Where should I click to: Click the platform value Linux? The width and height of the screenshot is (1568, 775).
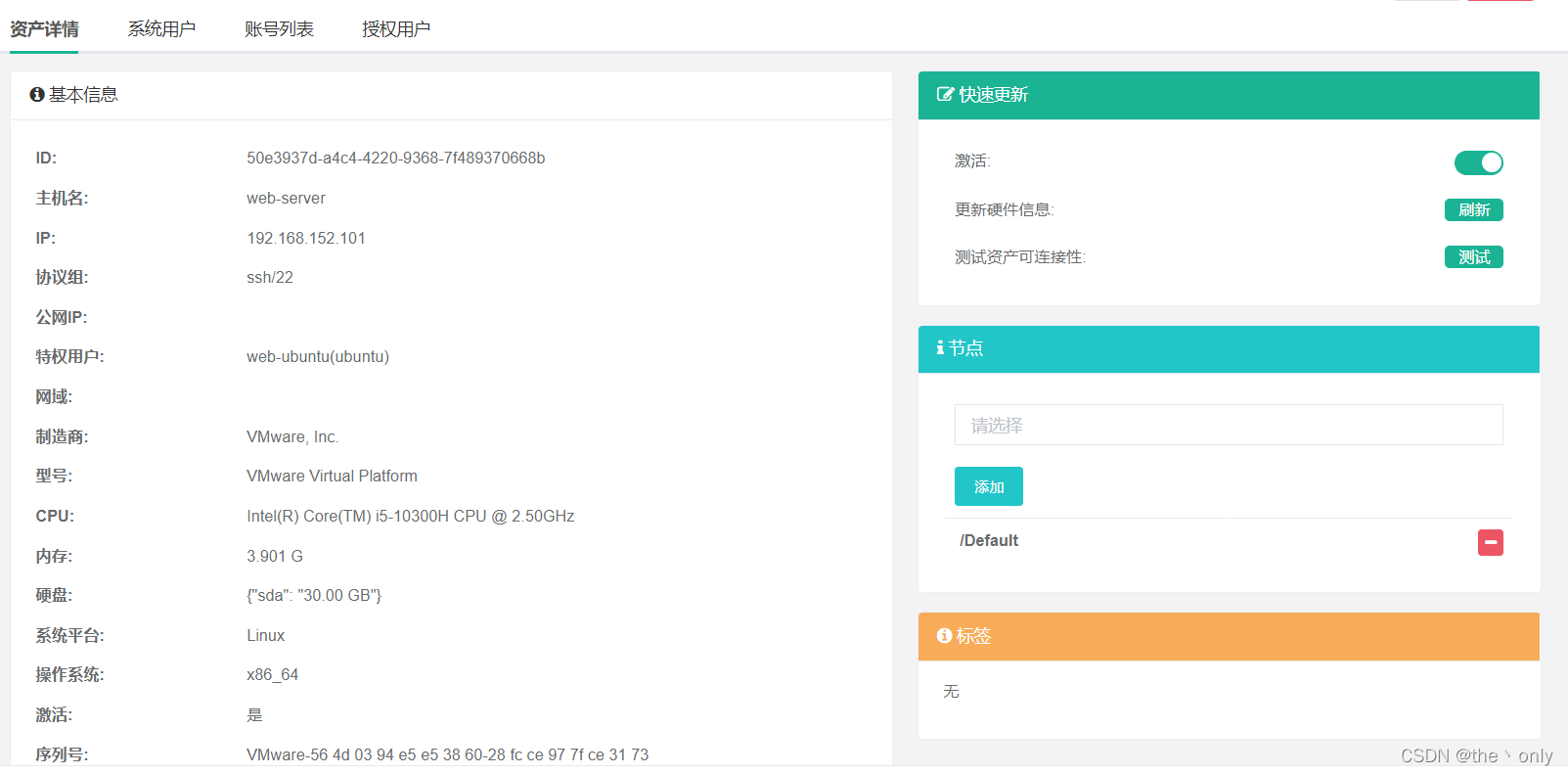tap(266, 635)
